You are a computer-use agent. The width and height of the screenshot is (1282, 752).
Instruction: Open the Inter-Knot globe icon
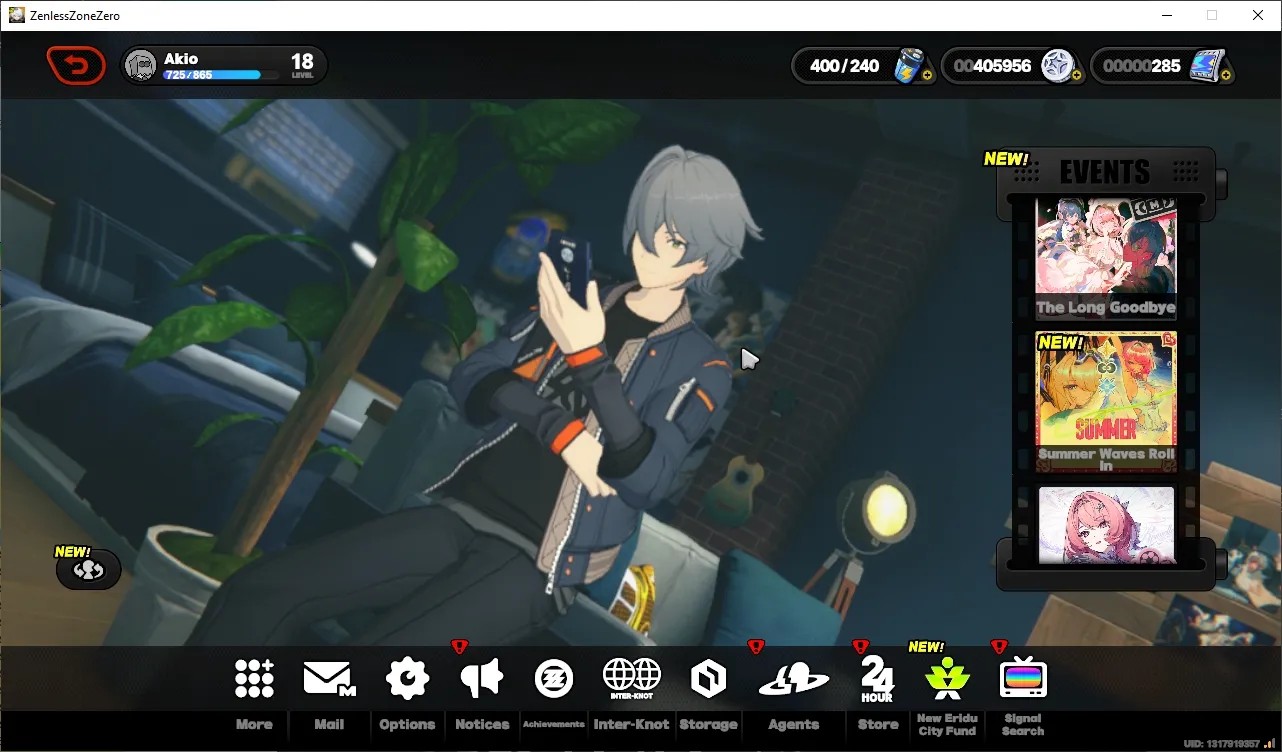coord(632,679)
